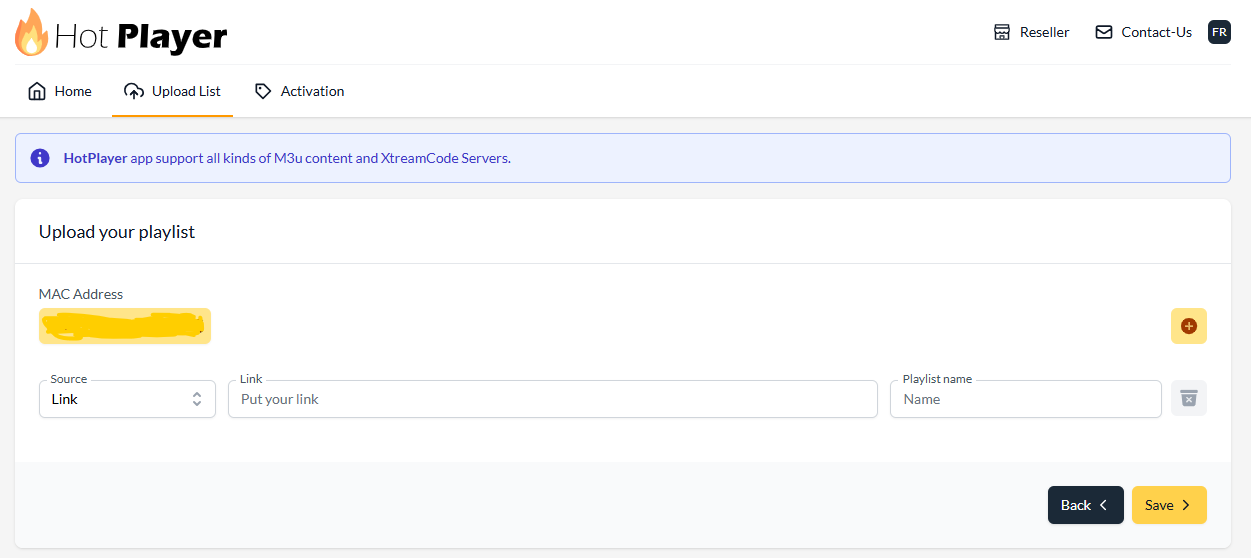Focus the Link input field
Screen dimensions: 1251x558
[x=553, y=399]
